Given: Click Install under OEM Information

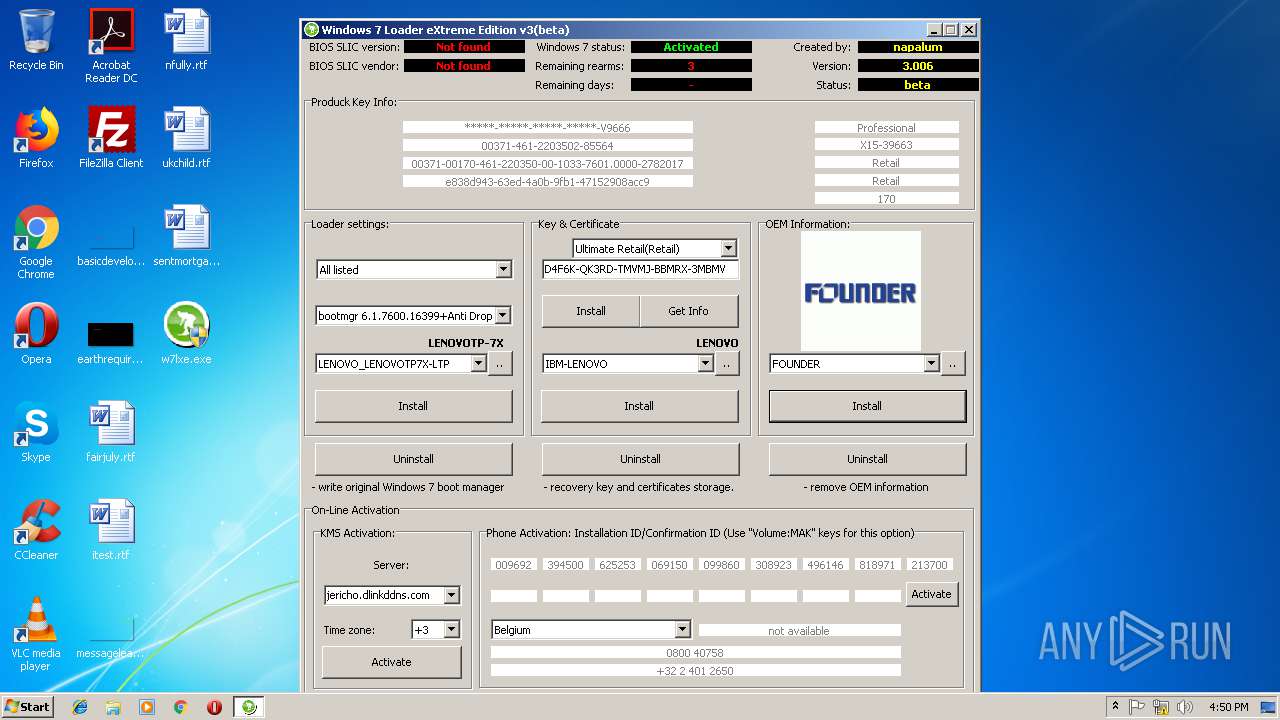Looking at the screenshot, I should click(867, 406).
